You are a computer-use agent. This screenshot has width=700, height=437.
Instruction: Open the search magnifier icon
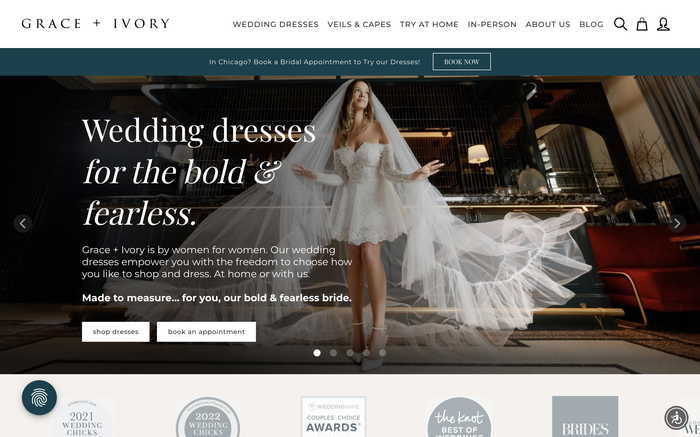[620, 24]
